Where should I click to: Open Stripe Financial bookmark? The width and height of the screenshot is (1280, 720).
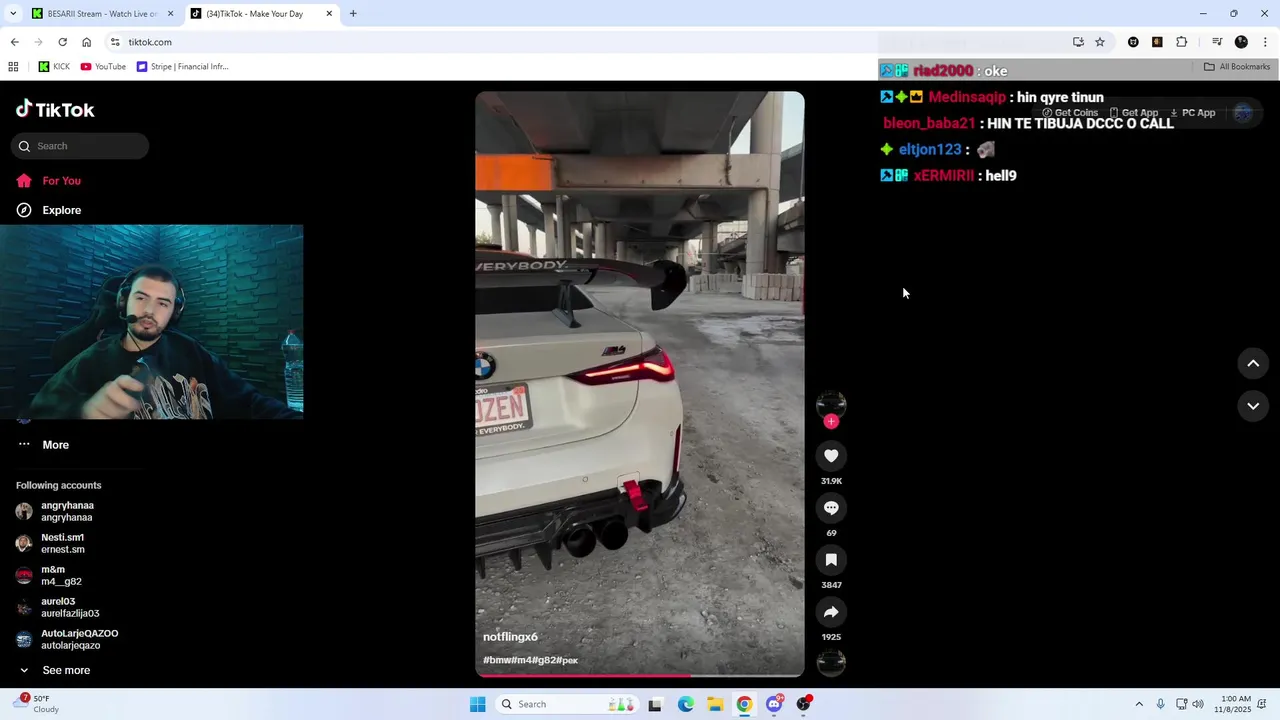[183, 67]
